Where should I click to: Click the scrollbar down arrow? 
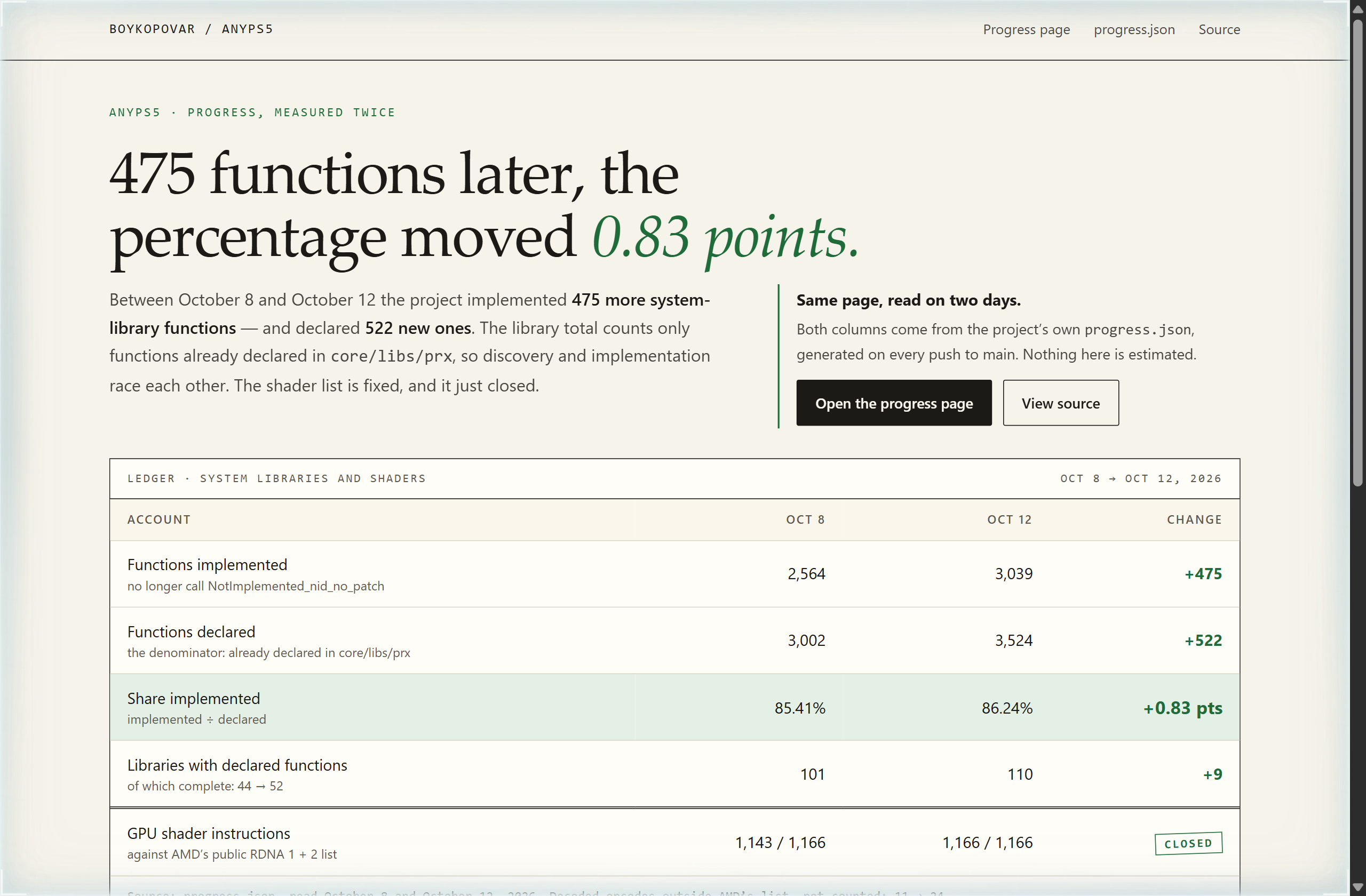tap(1357, 887)
